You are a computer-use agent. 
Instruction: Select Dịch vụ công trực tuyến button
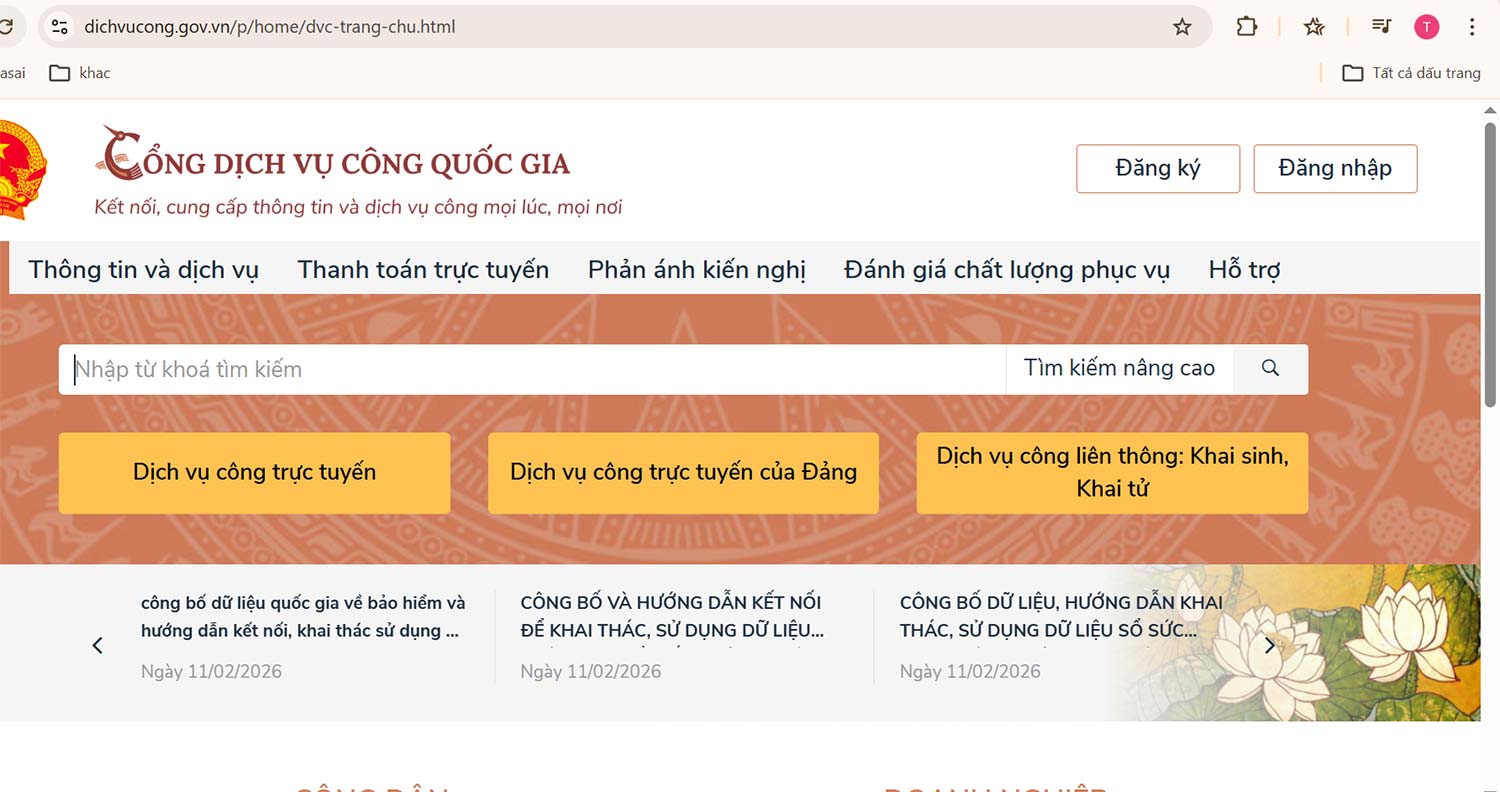click(x=254, y=472)
